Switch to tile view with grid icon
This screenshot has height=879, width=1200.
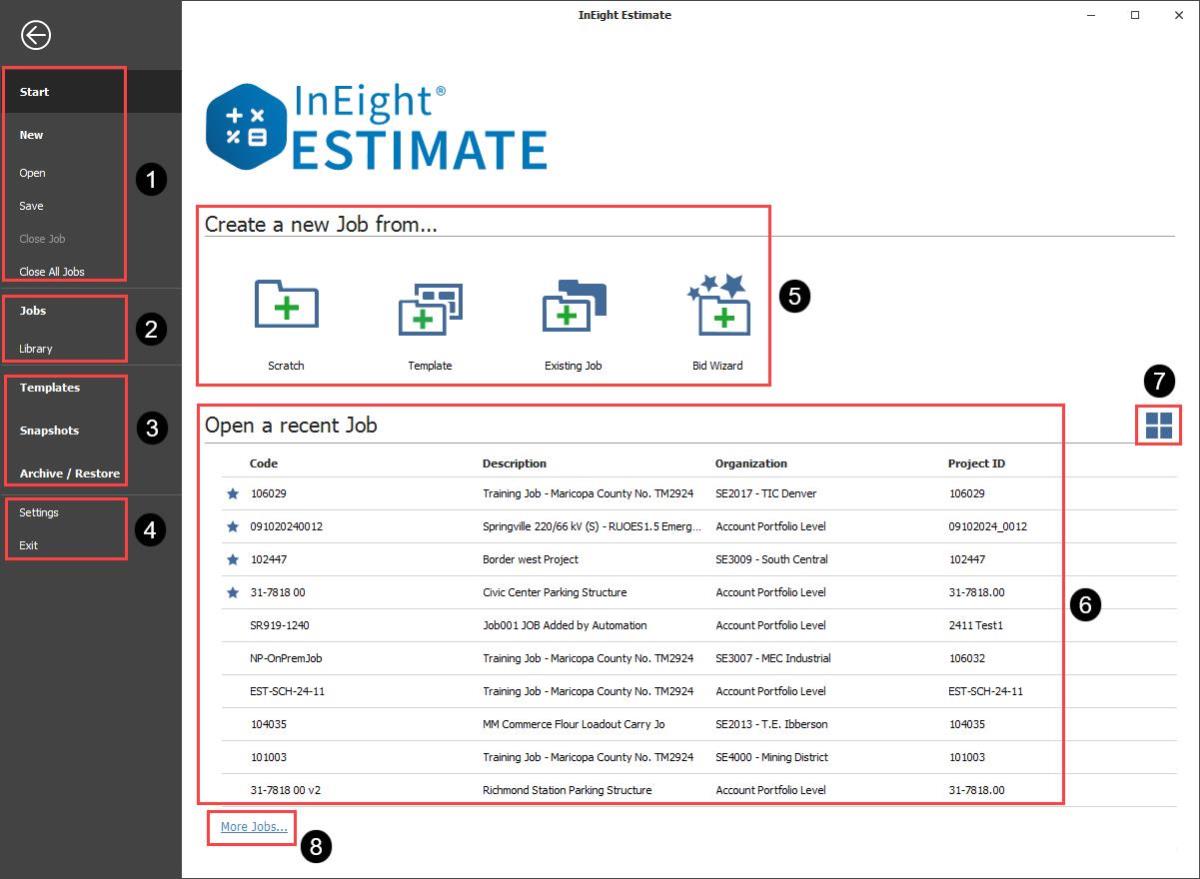pos(1159,425)
